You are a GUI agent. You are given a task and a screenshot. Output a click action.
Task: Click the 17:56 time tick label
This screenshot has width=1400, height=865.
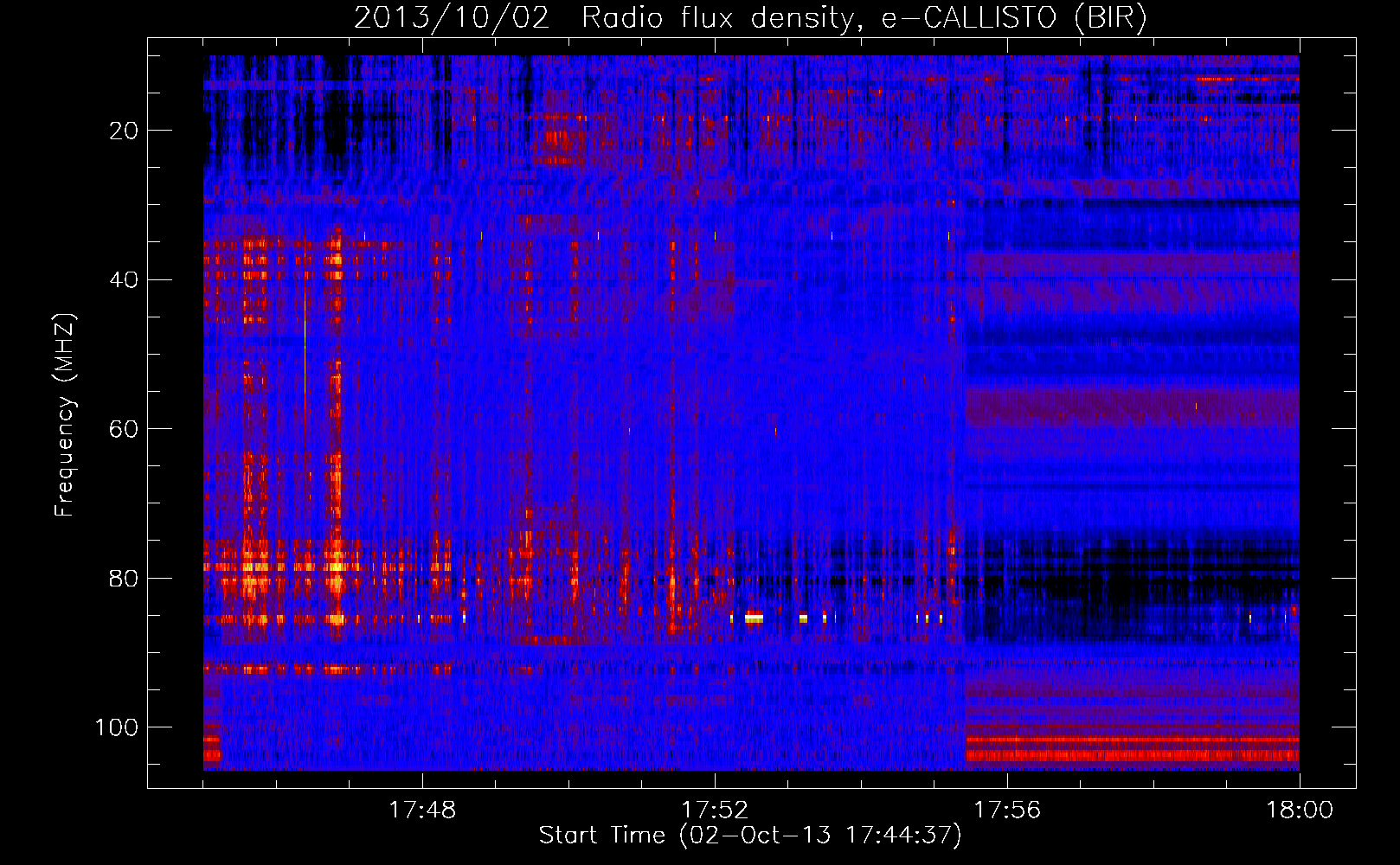click(1007, 811)
